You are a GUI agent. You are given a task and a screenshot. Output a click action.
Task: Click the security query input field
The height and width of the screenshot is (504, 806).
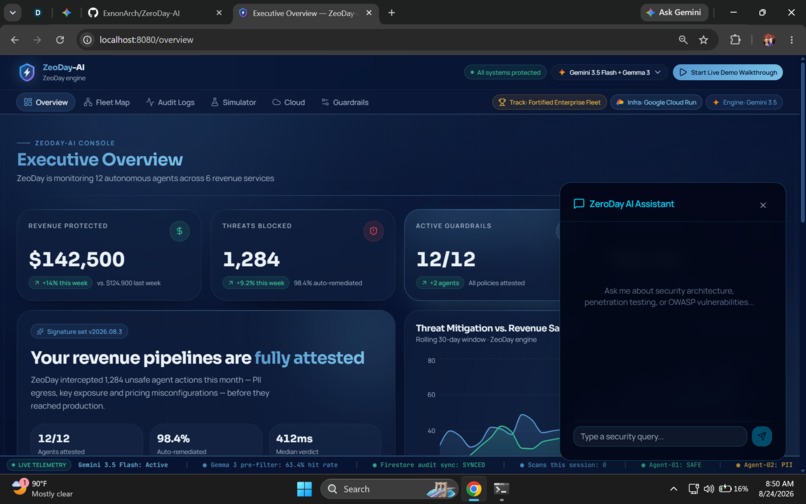click(660, 437)
